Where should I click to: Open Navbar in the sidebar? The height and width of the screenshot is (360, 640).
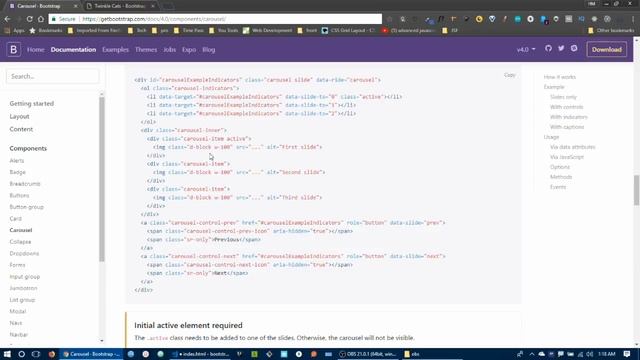click(19, 335)
